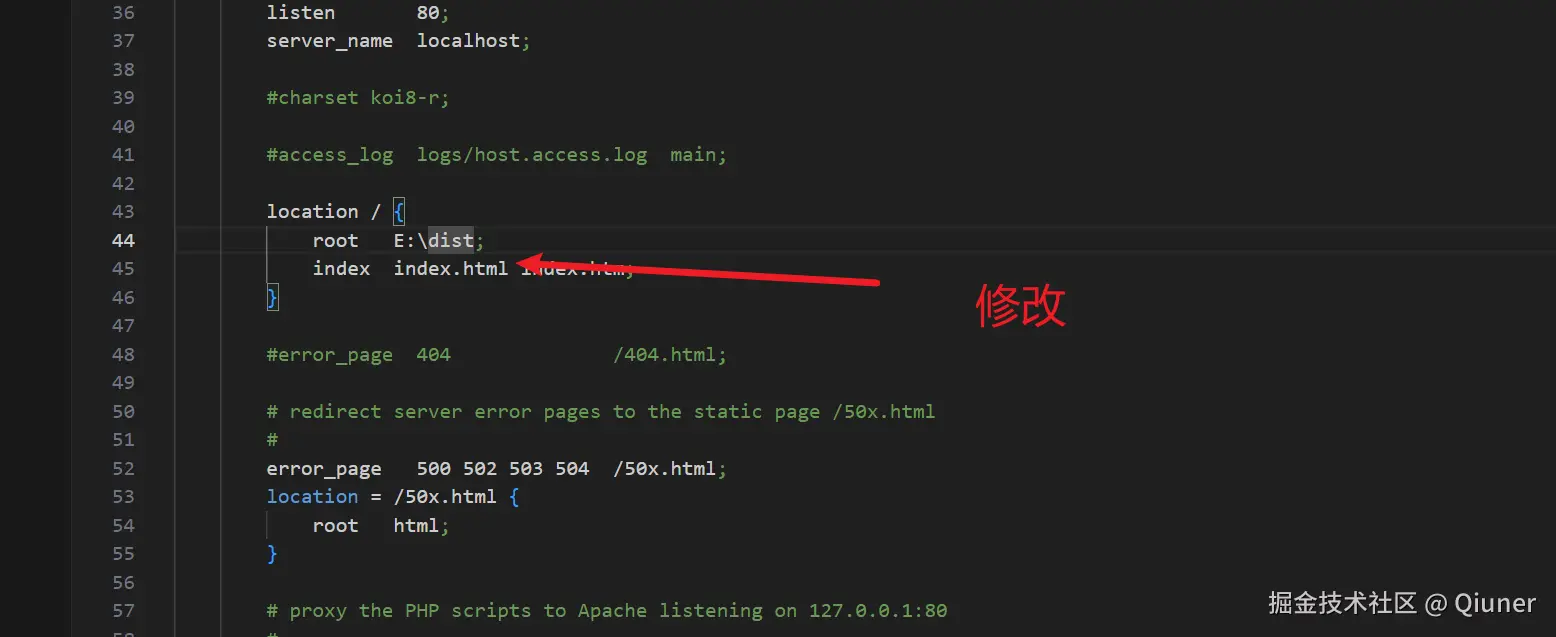Click the closing brace on line 46

tap(272, 297)
